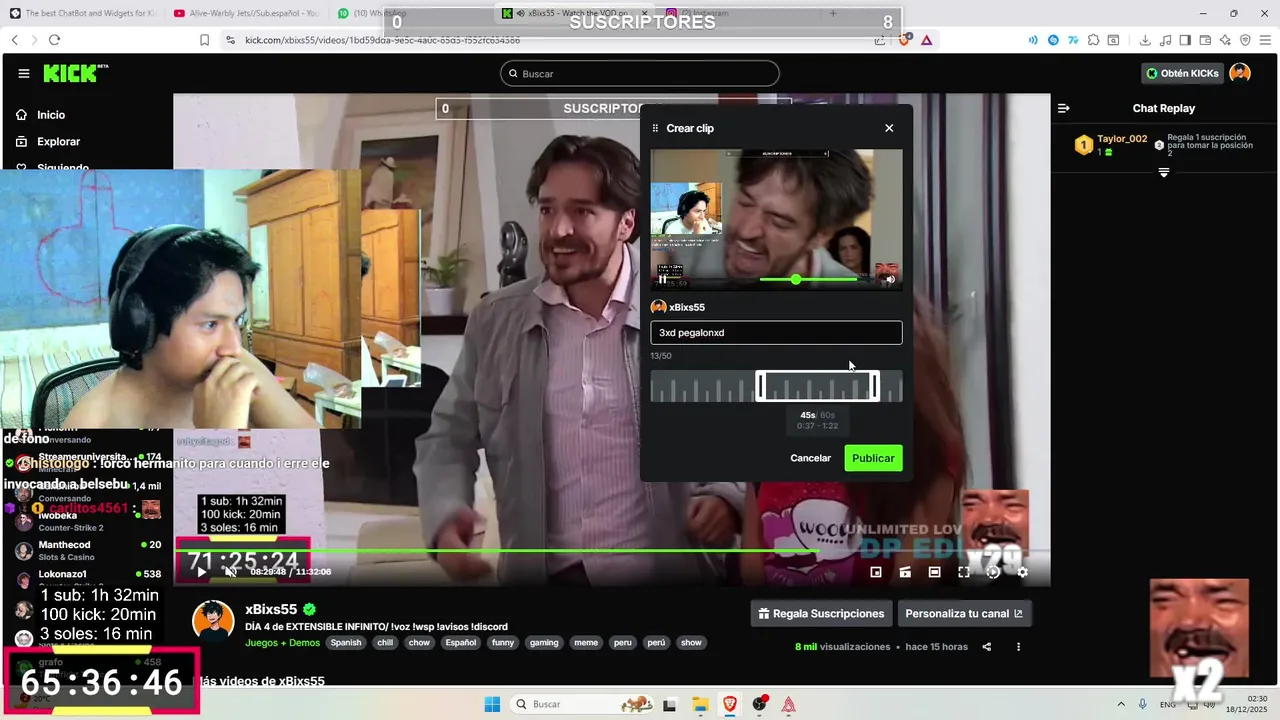Edit the clip title field
This screenshot has width=1280, height=720.
[776, 332]
